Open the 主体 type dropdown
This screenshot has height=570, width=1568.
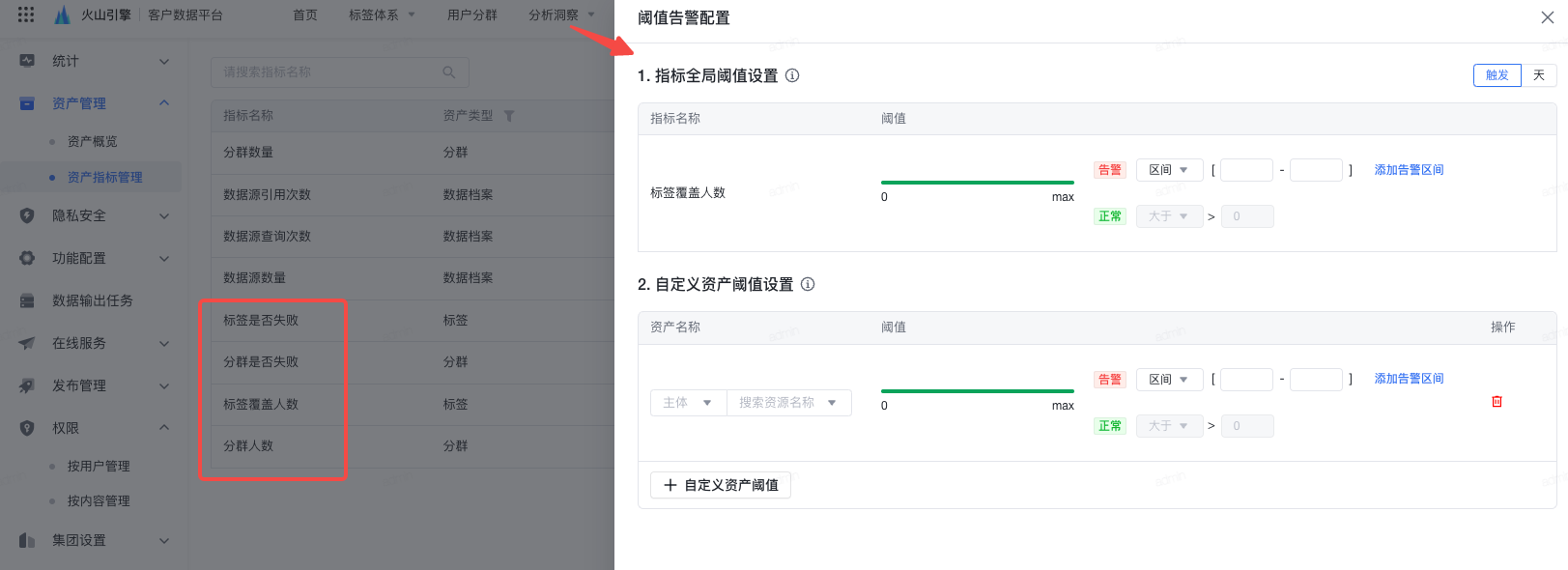(x=688, y=403)
